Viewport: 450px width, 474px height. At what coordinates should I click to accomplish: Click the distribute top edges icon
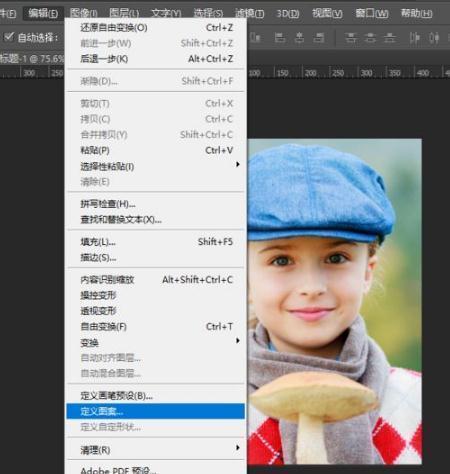(350, 38)
